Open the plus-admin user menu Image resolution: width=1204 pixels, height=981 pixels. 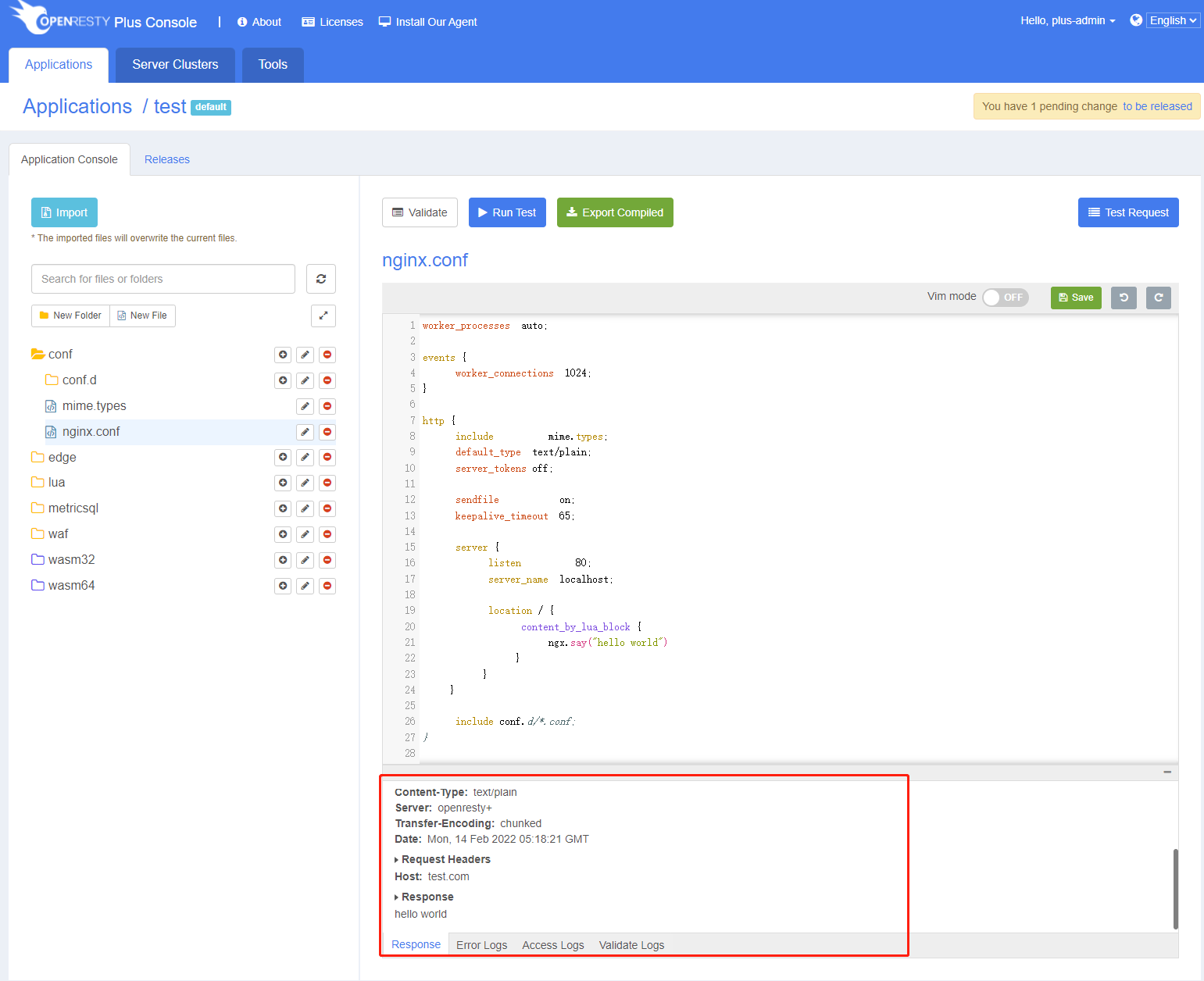coord(1067,20)
